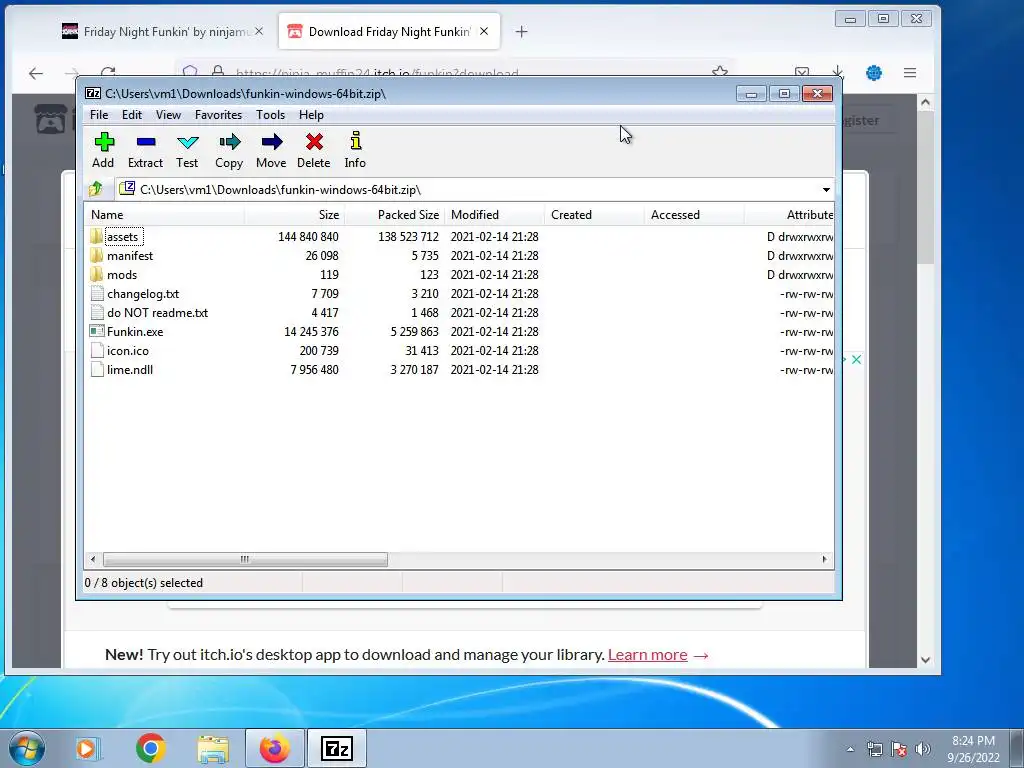Image resolution: width=1024 pixels, height=768 pixels.
Task: Select the lime.ndll file icon
Action: 97,369
